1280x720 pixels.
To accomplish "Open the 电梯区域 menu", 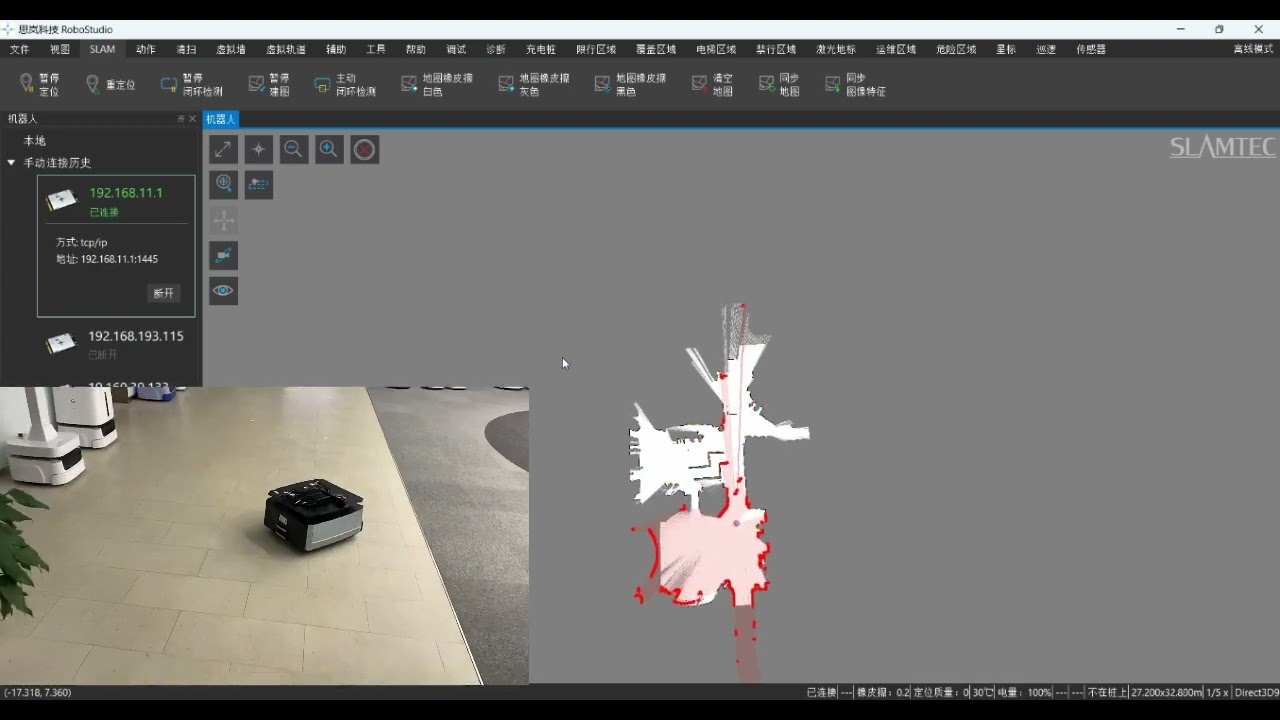I will (x=716, y=49).
